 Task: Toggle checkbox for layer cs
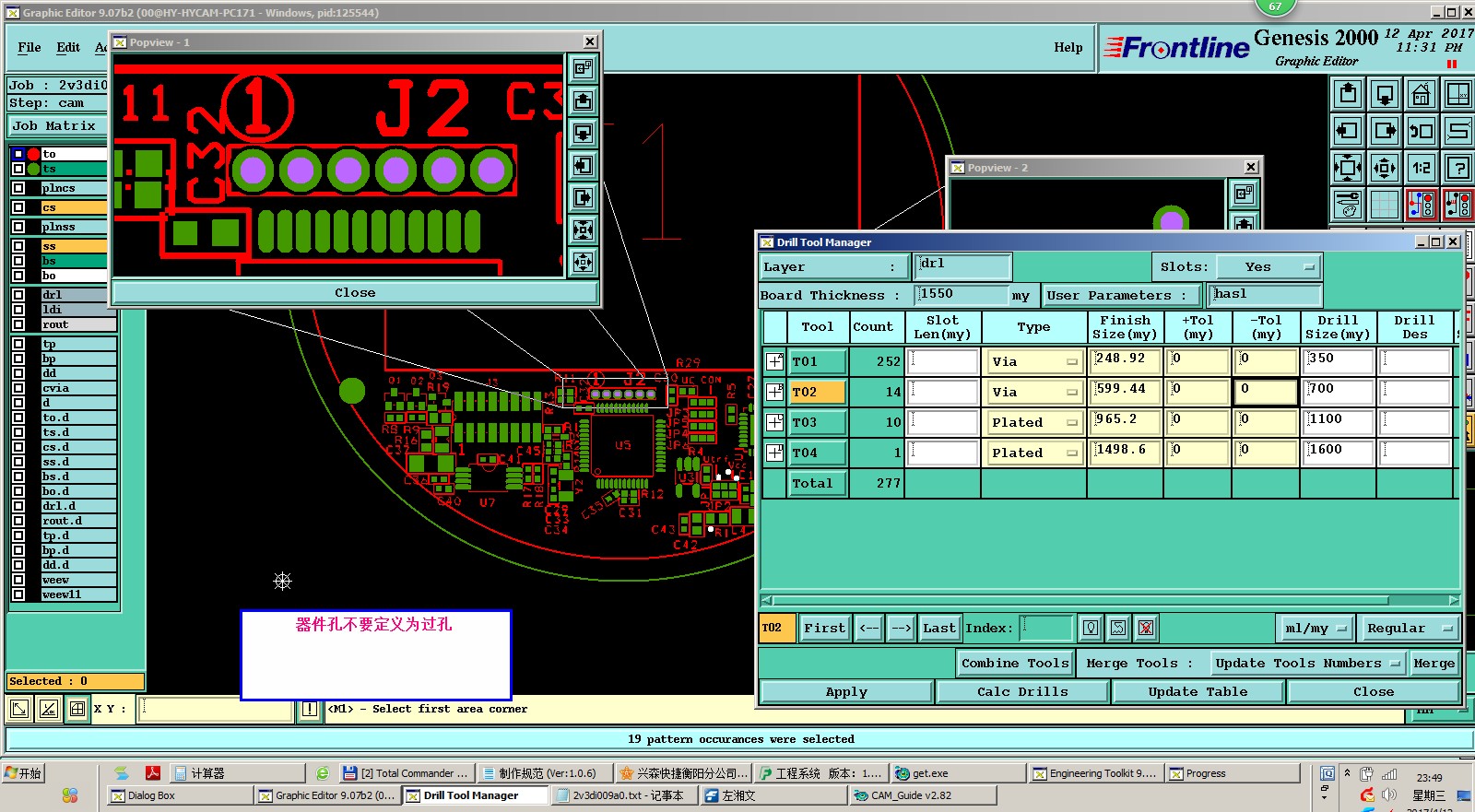18,207
